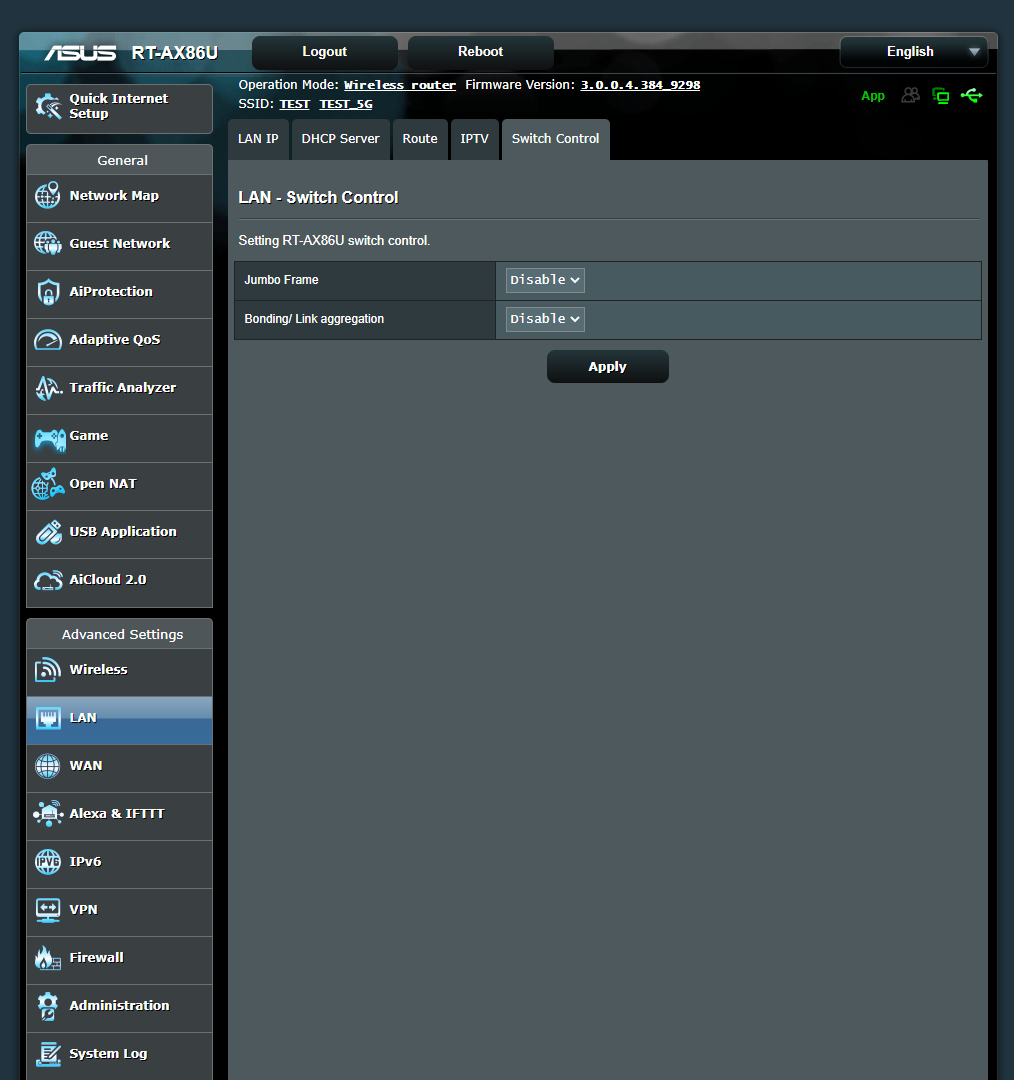The height and width of the screenshot is (1080, 1014).
Task: Click the System Log notepad icon
Action: coord(48,1054)
